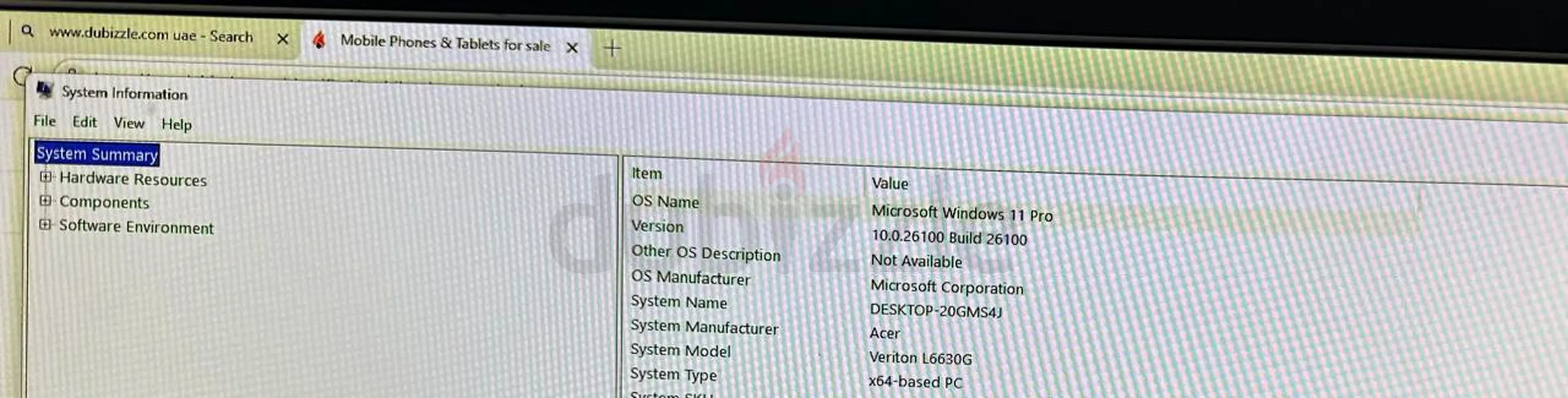Image resolution: width=1568 pixels, height=398 pixels.
Task: Close the www.dubizzle.com uae Search tab
Action: [282, 39]
